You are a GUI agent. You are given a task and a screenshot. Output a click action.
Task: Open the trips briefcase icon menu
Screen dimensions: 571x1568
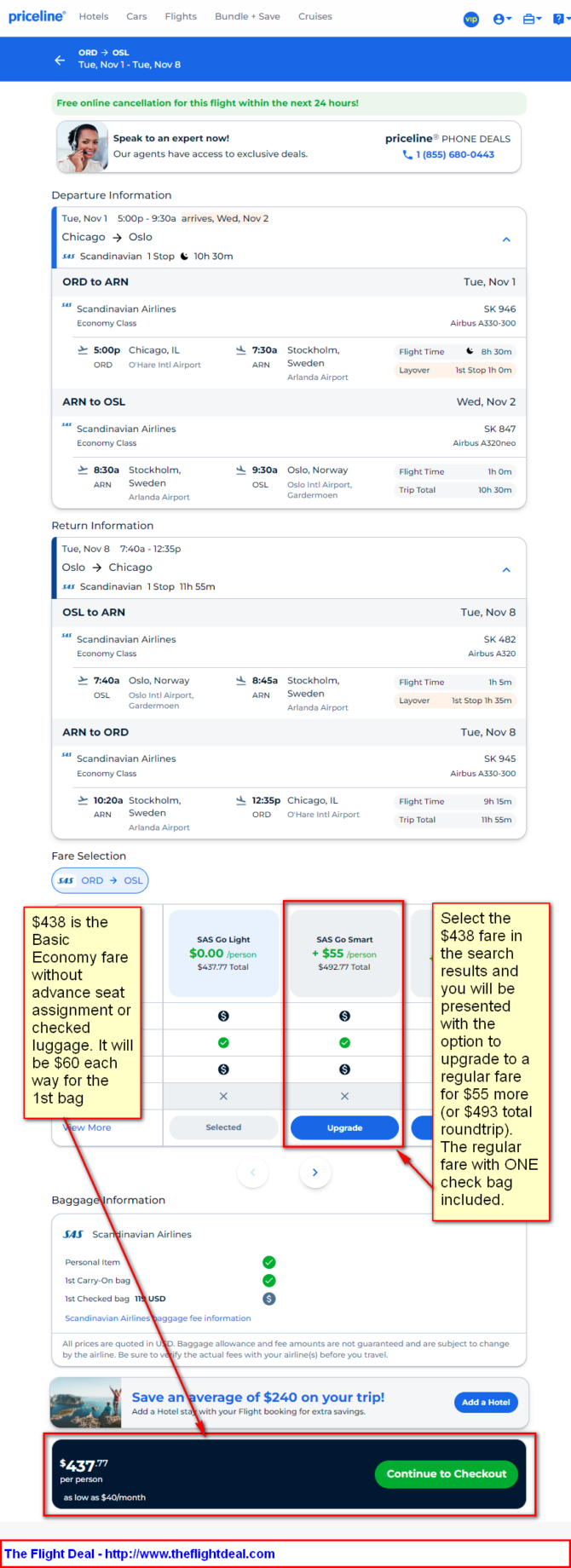coord(532,19)
